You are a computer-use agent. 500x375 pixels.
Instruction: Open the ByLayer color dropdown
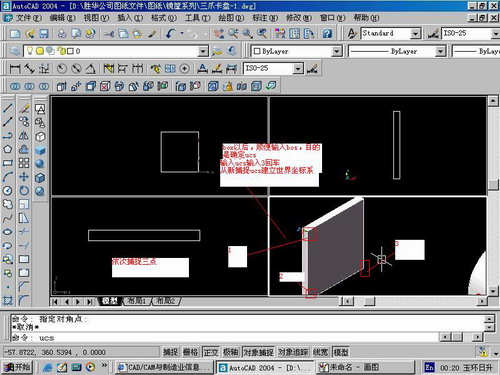pyautogui.click(x=337, y=51)
